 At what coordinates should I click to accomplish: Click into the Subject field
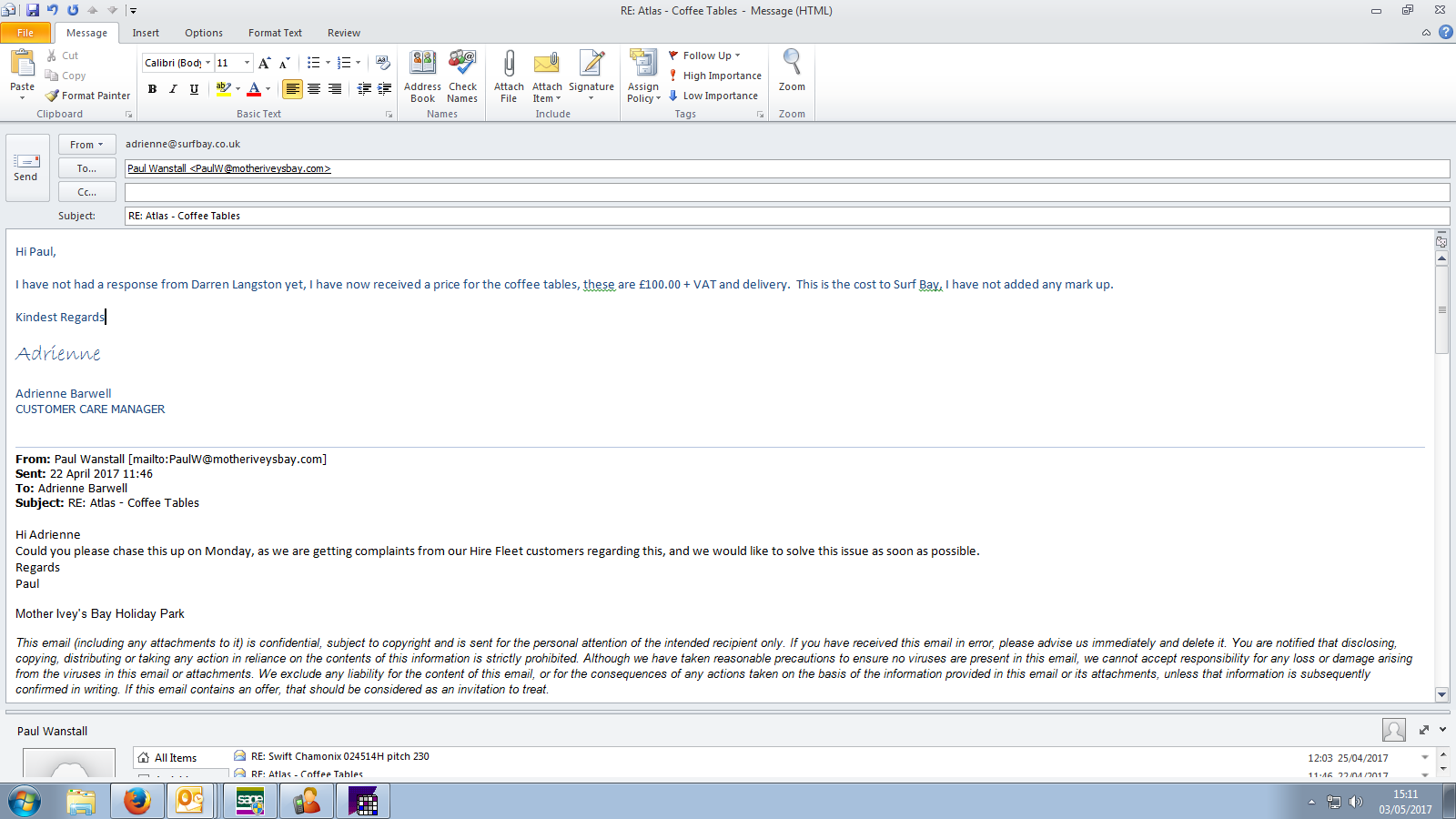click(783, 216)
